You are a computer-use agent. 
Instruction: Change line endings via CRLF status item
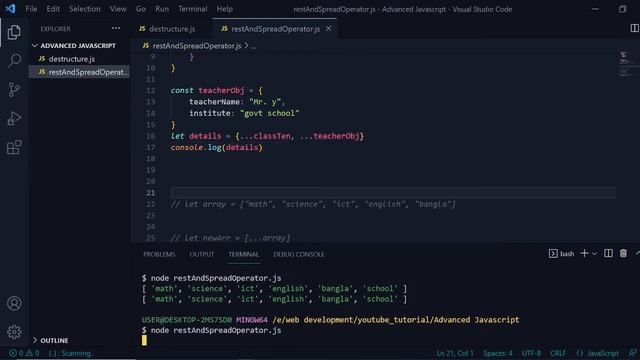[x=558, y=353]
